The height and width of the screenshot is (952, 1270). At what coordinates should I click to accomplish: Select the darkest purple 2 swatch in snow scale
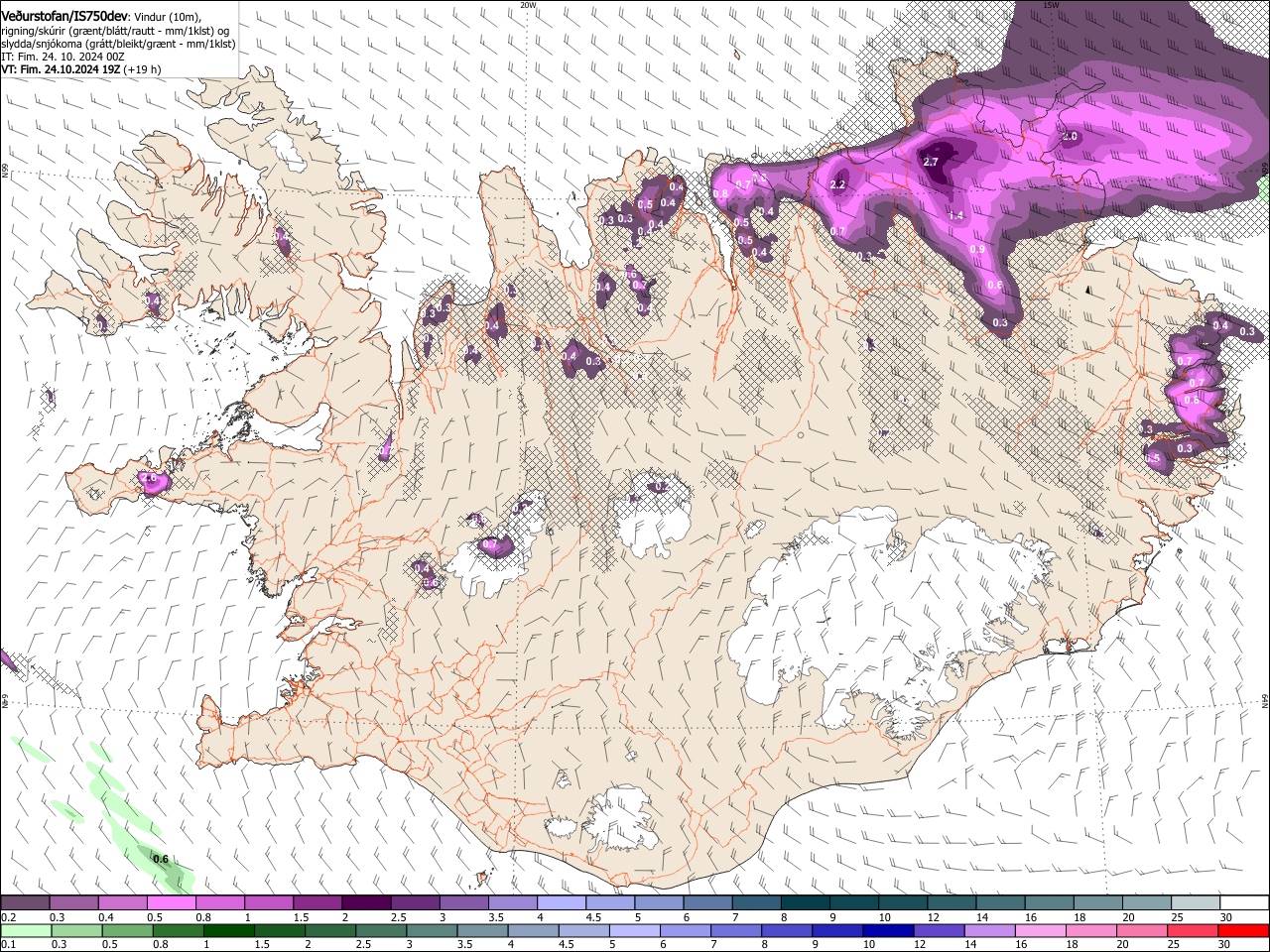(x=366, y=903)
